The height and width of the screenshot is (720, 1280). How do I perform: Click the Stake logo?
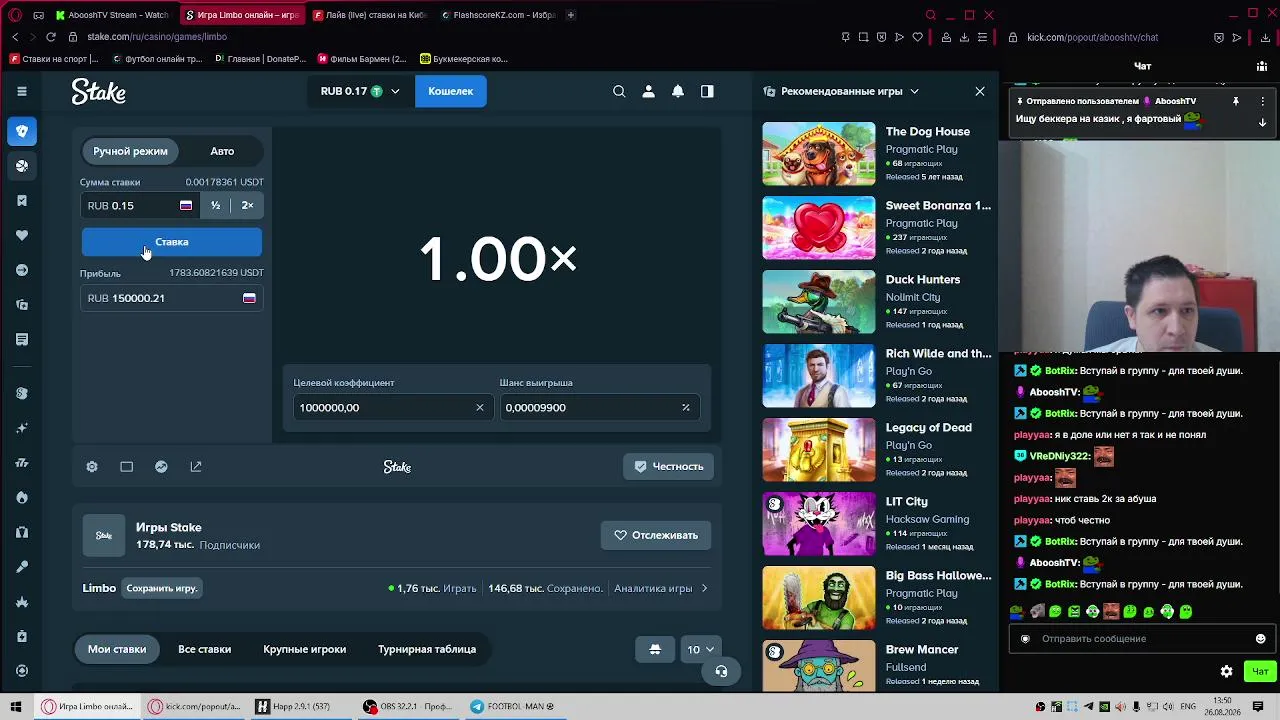coord(98,91)
